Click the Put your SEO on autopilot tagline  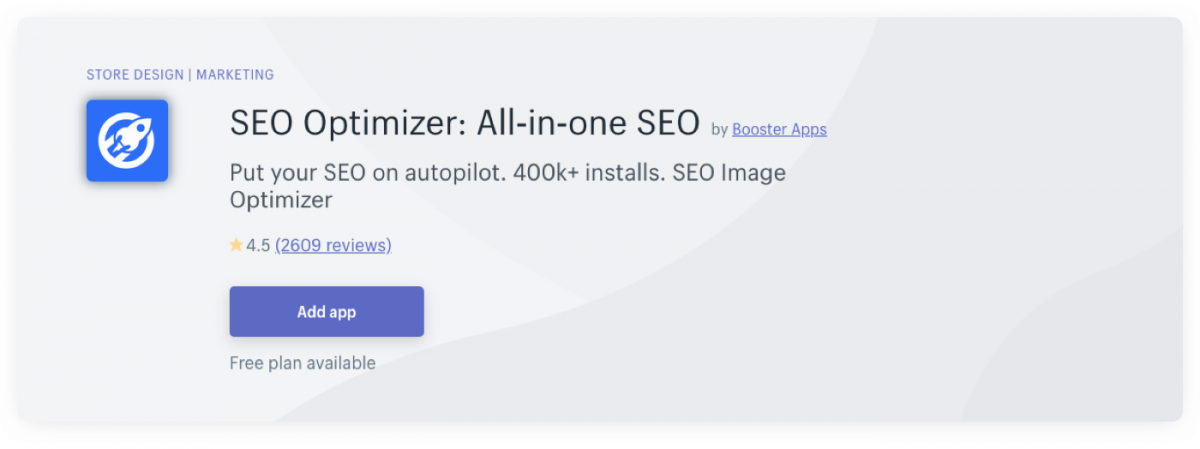point(368,173)
